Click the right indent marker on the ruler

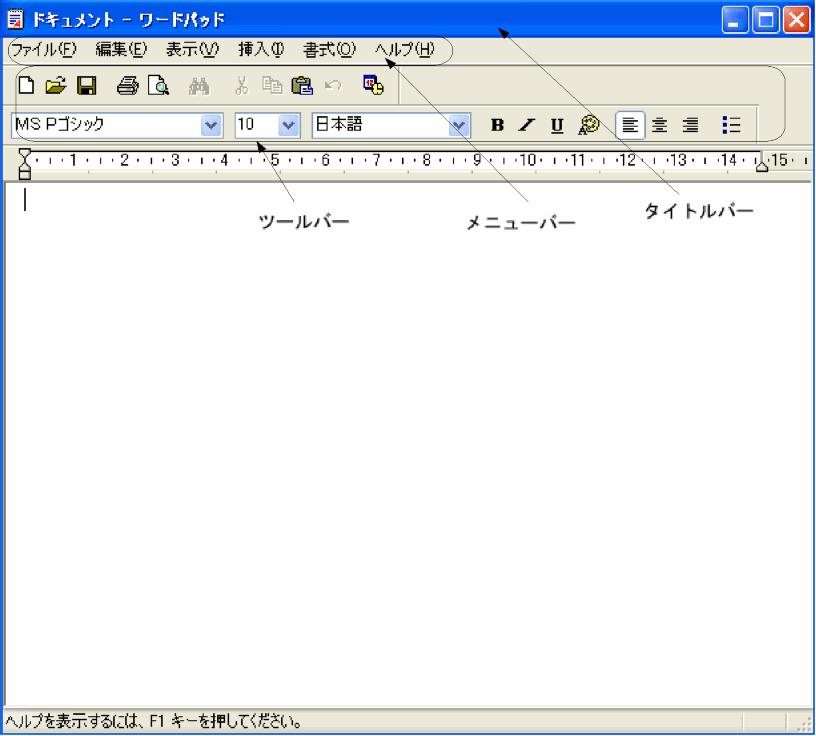click(x=762, y=166)
